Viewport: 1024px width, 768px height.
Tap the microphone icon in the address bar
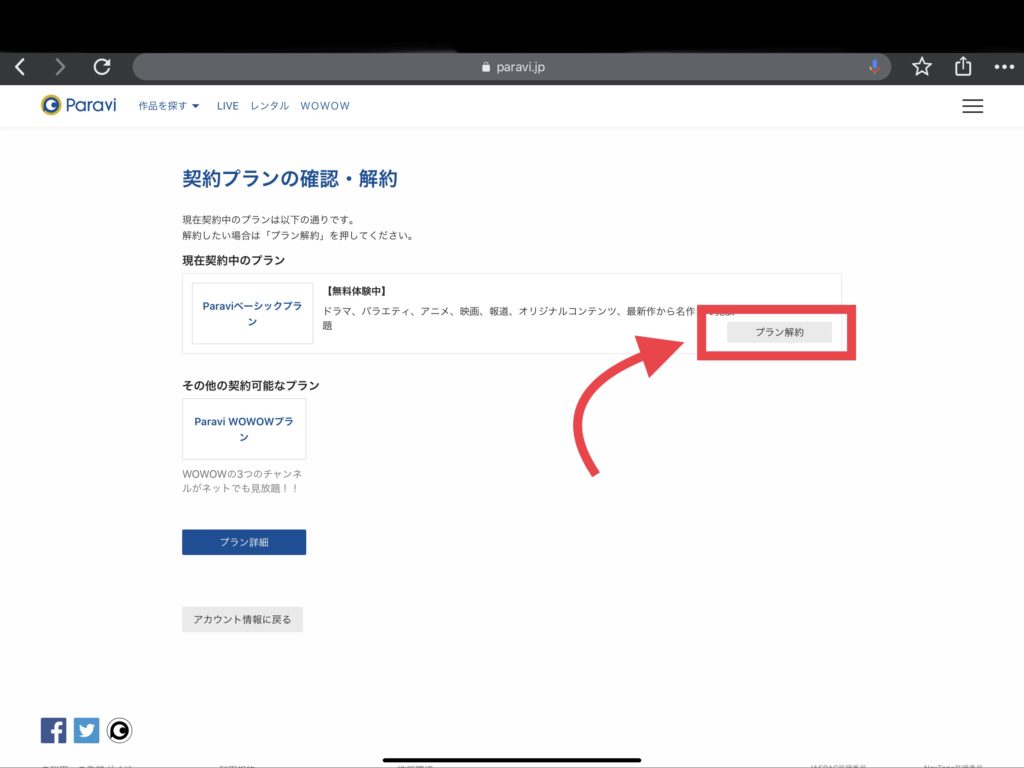pyautogui.click(x=874, y=67)
